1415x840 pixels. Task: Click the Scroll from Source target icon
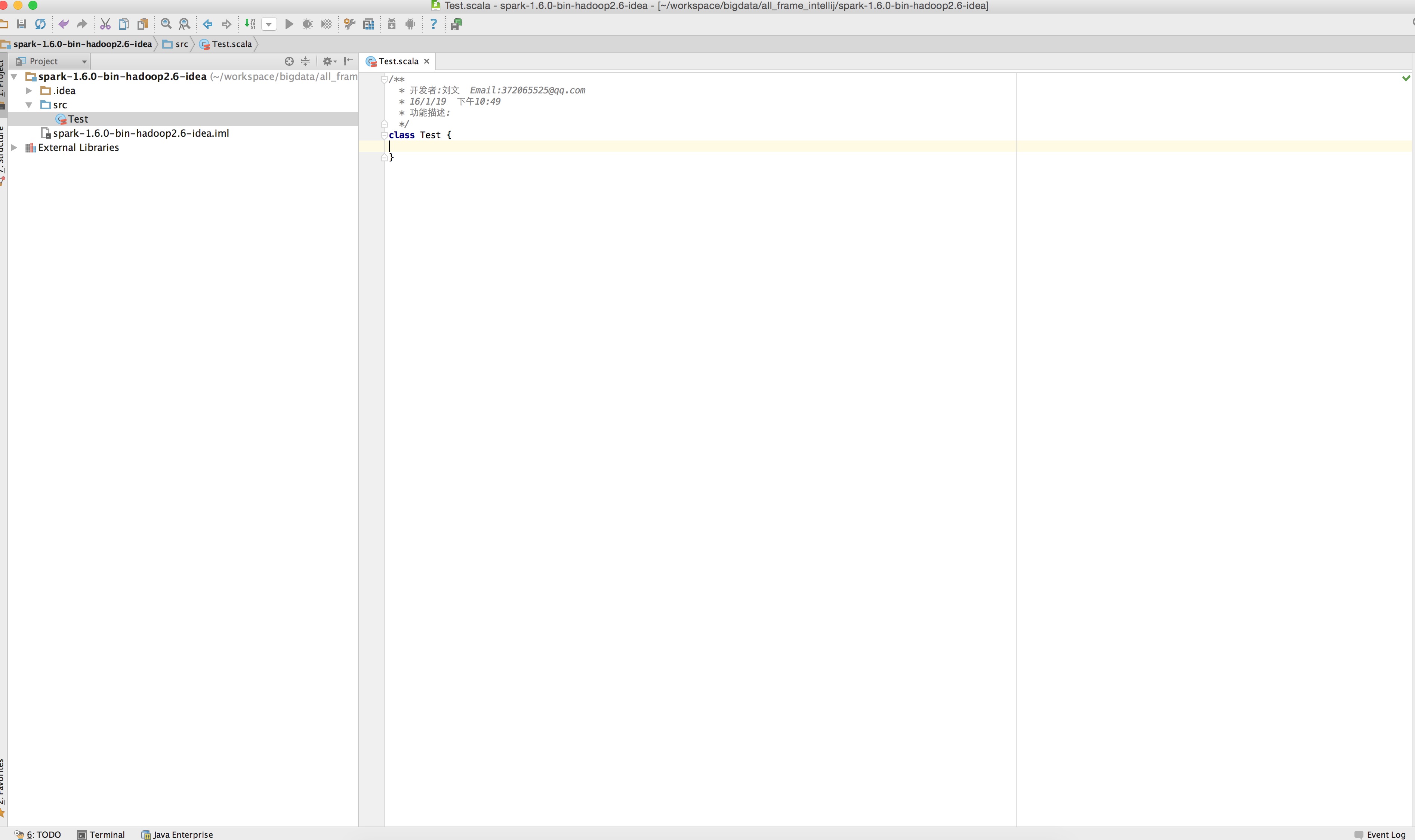click(289, 61)
